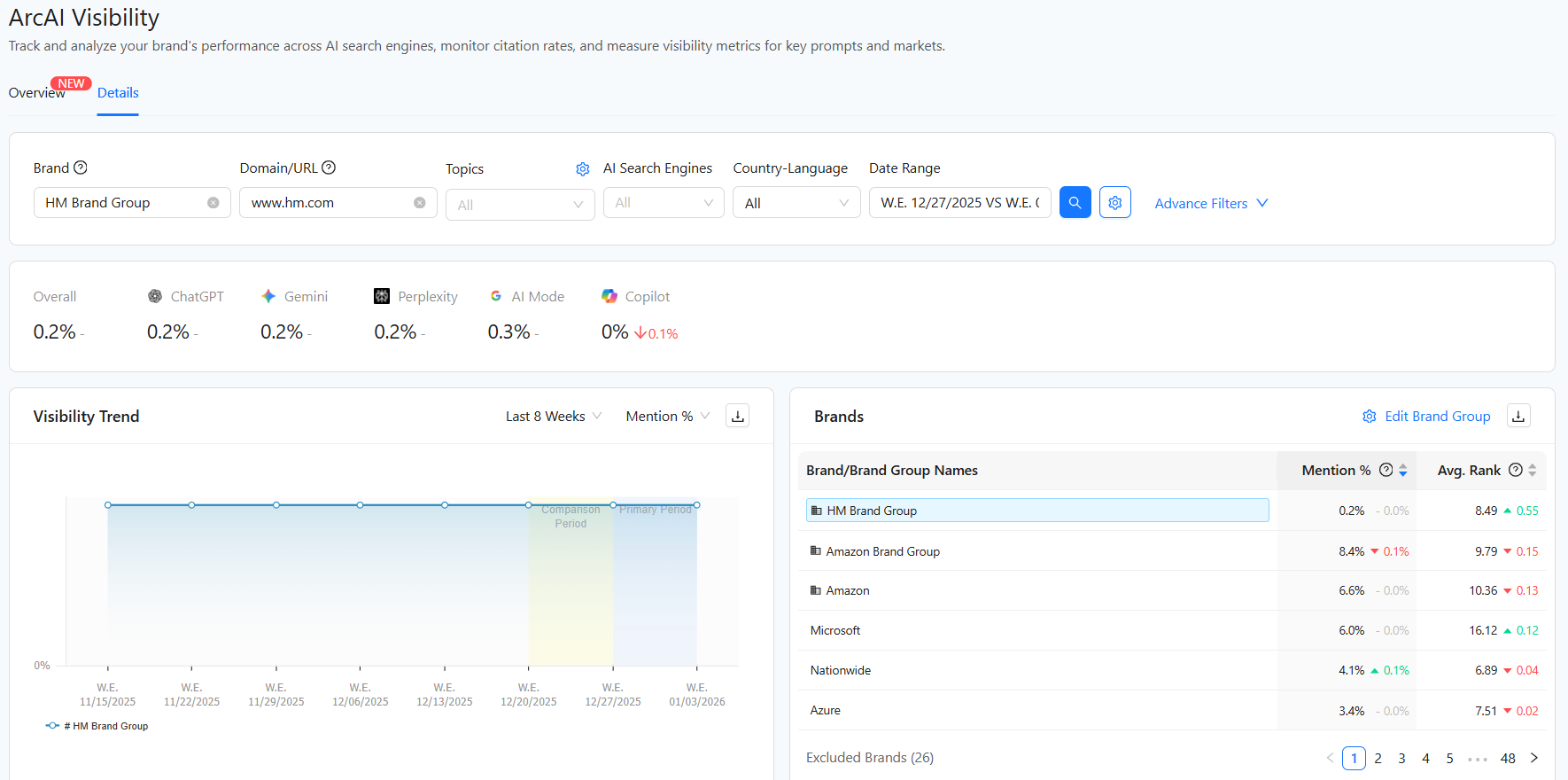Select the Details tab
The width and height of the screenshot is (1568, 780).
118,93
